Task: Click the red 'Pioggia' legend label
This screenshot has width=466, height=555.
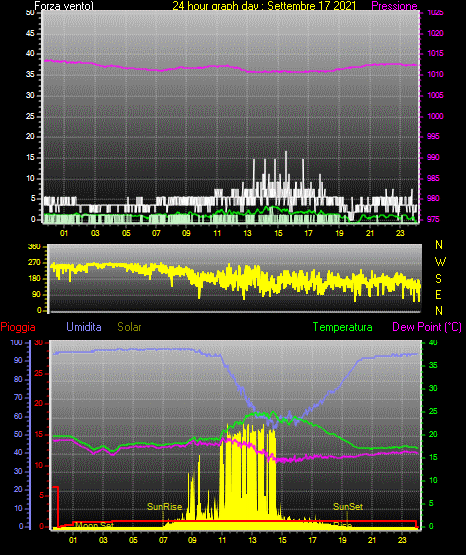Action: click(18, 327)
